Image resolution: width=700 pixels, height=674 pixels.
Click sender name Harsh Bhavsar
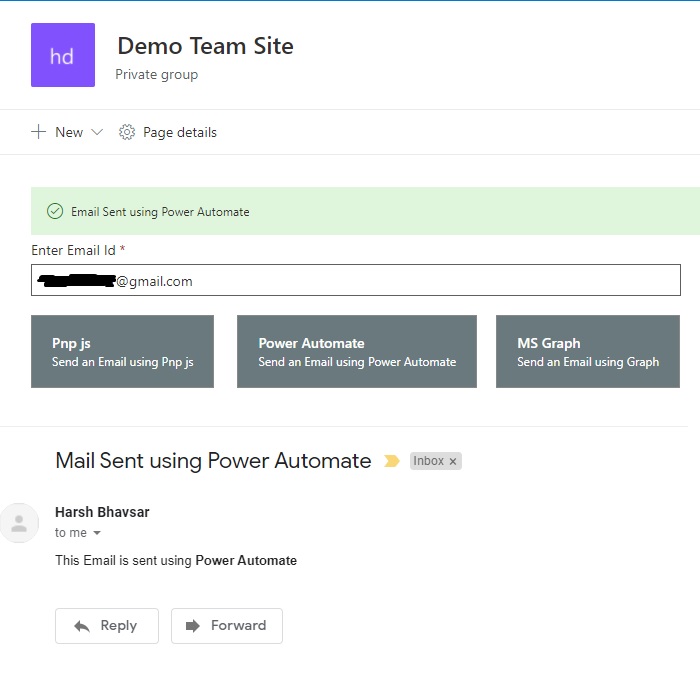(102, 512)
